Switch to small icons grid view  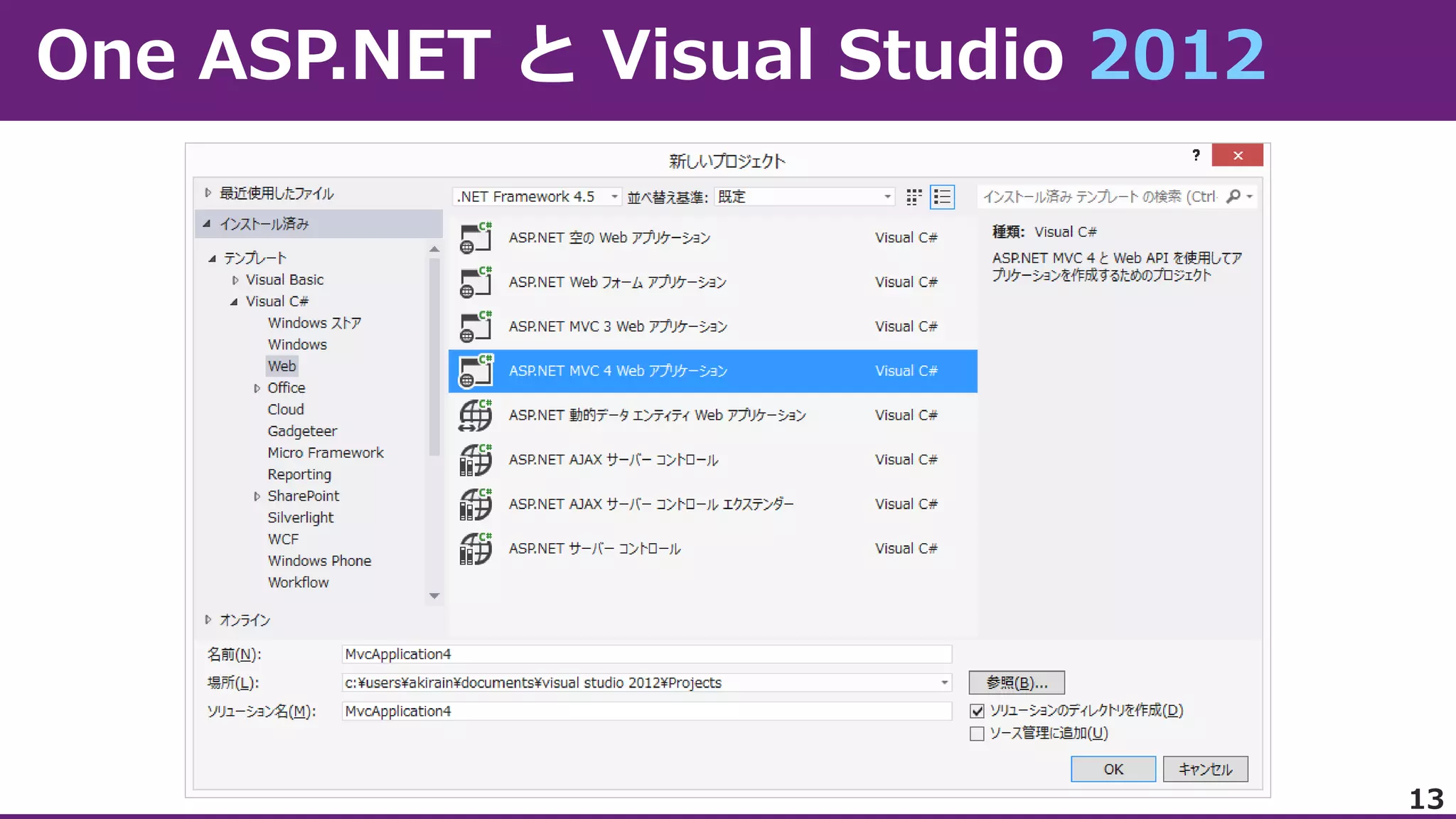[x=914, y=197]
